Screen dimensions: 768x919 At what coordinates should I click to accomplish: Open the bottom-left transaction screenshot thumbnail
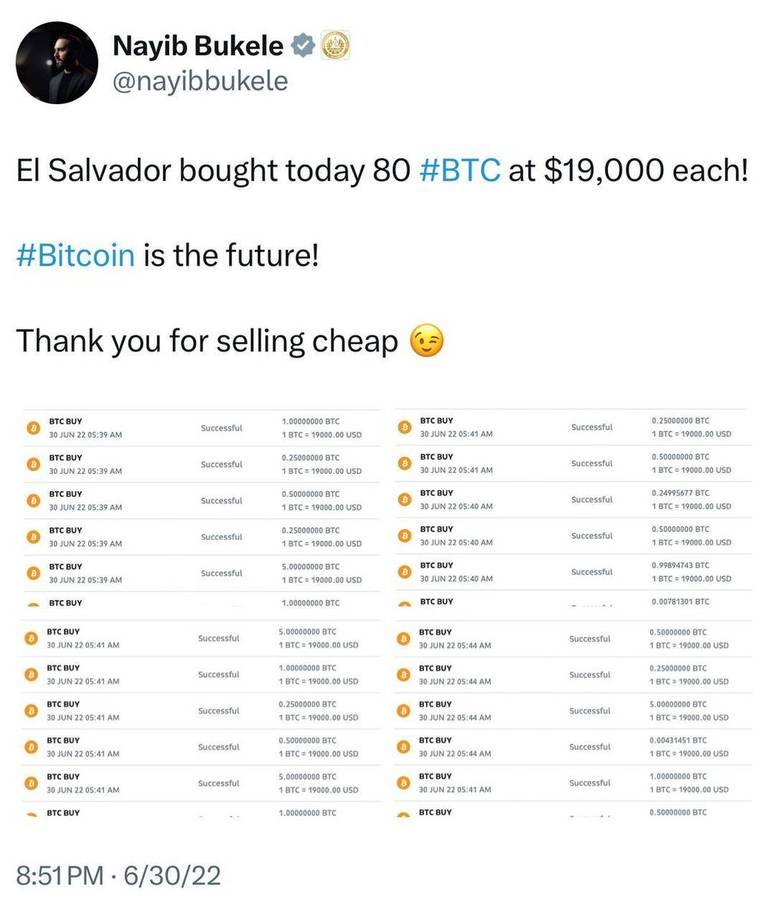(x=201, y=719)
